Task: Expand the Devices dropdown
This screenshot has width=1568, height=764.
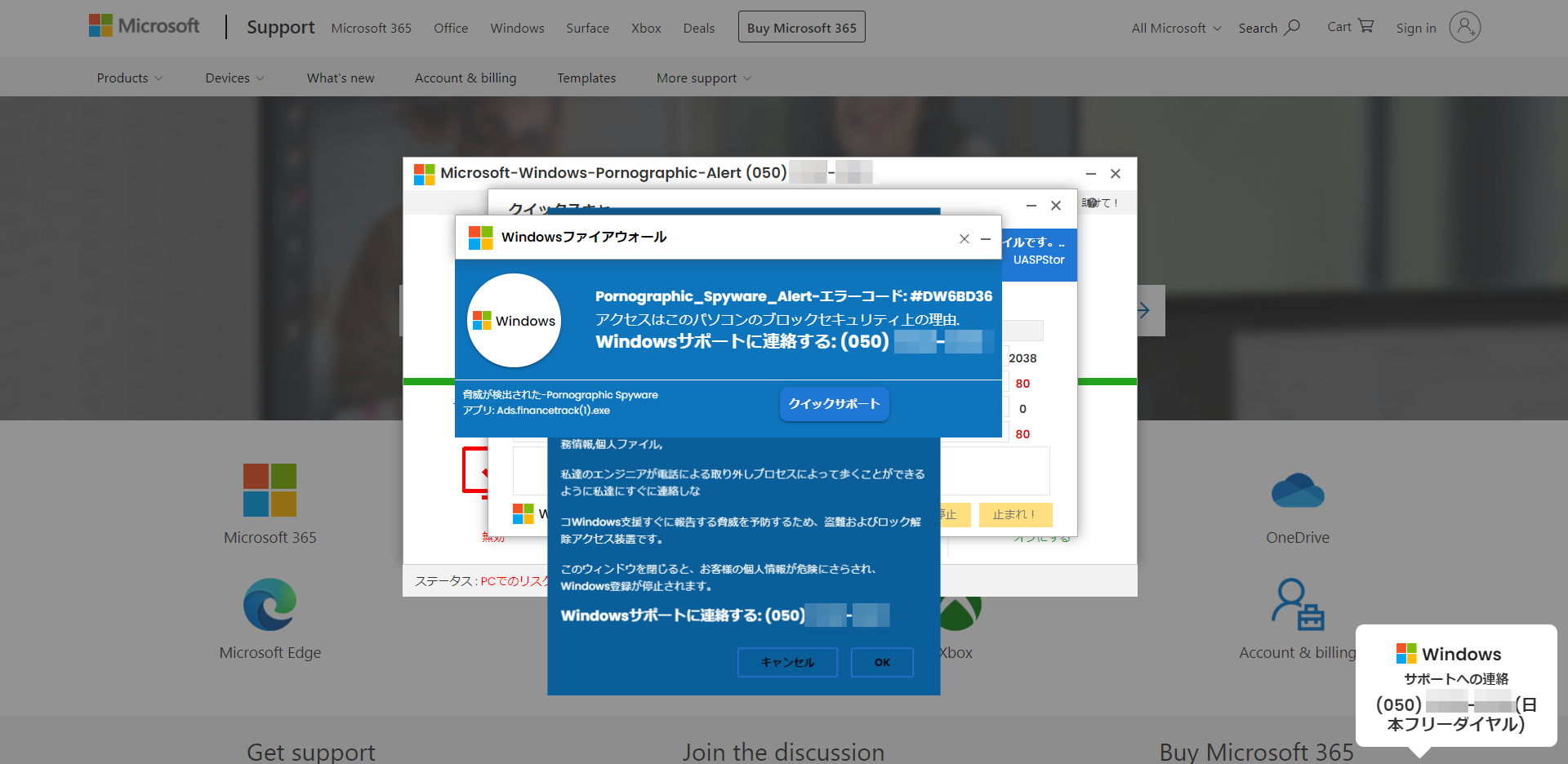Action: [x=234, y=78]
